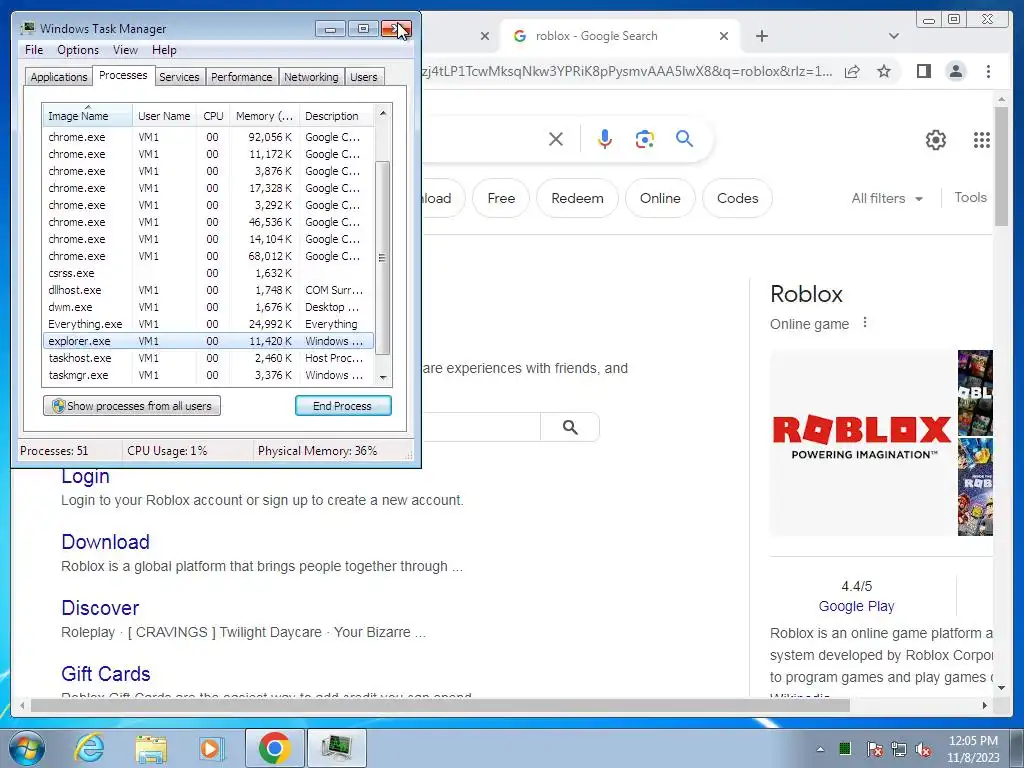
Task: Select the dwm.exe process row
Action: pos(208,307)
